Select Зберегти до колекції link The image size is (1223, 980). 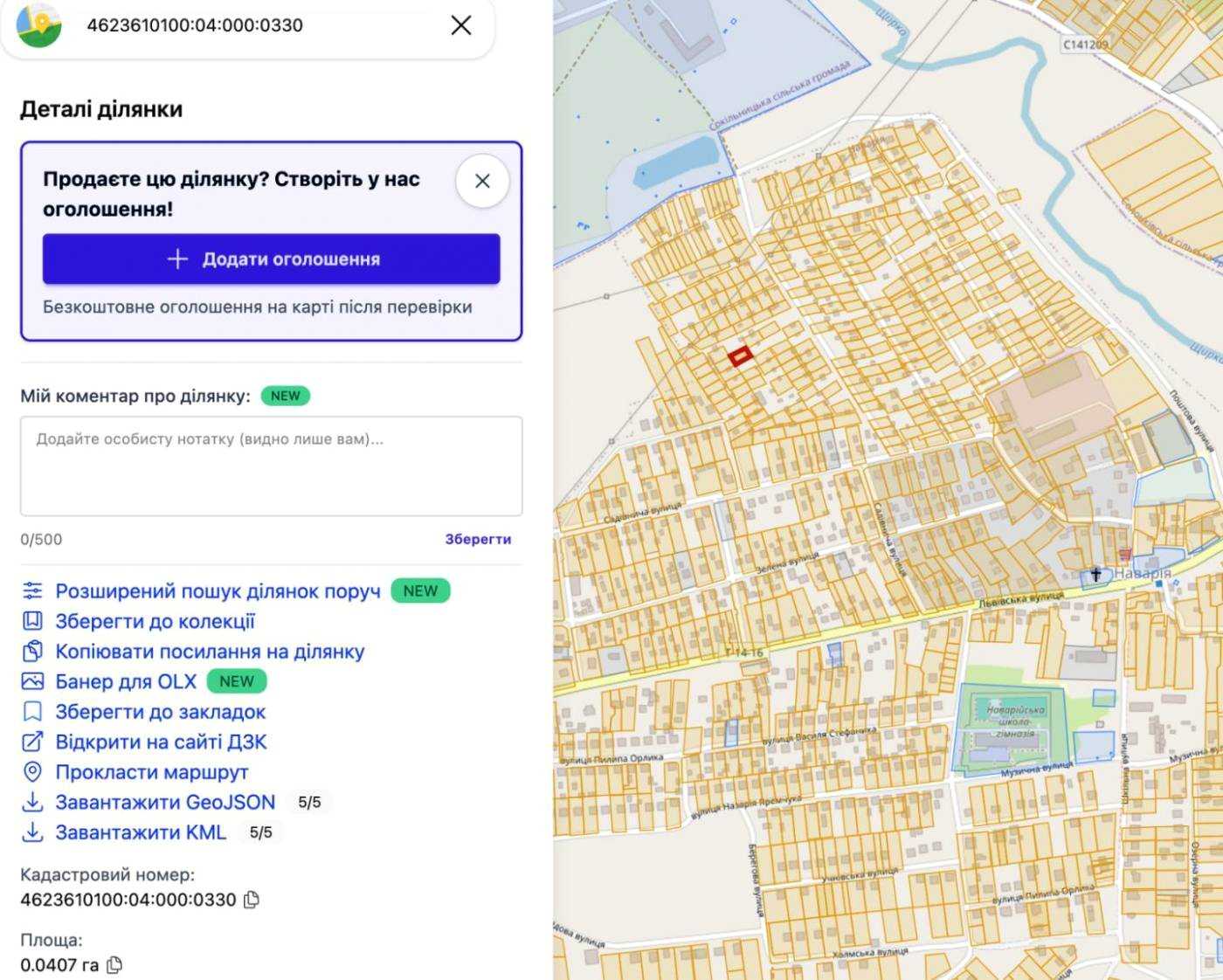[155, 621]
